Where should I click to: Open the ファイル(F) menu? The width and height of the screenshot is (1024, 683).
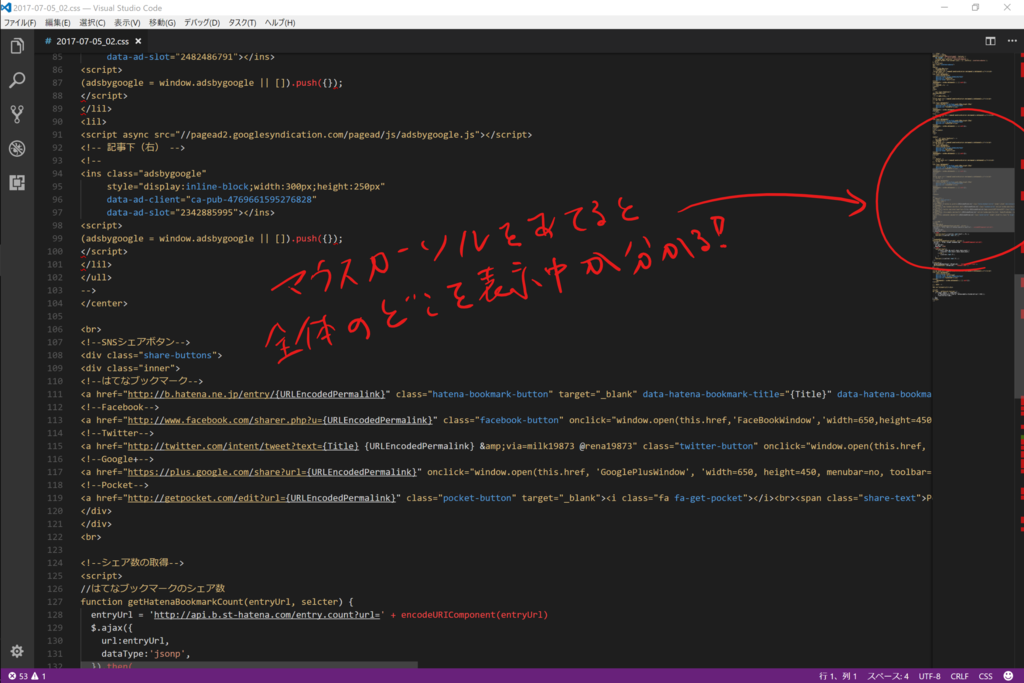coord(20,23)
